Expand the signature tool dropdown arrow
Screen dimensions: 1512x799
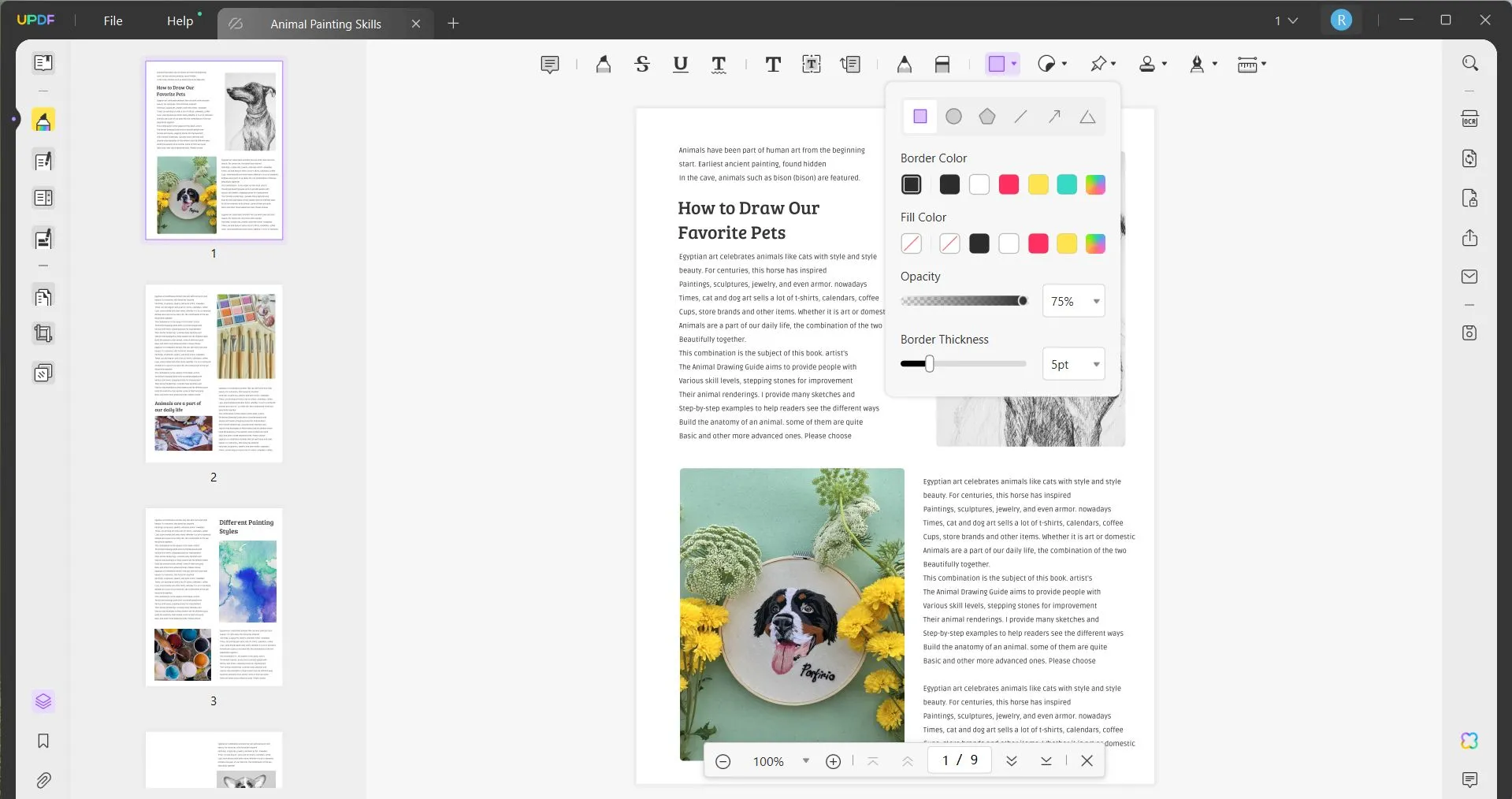1215,64
